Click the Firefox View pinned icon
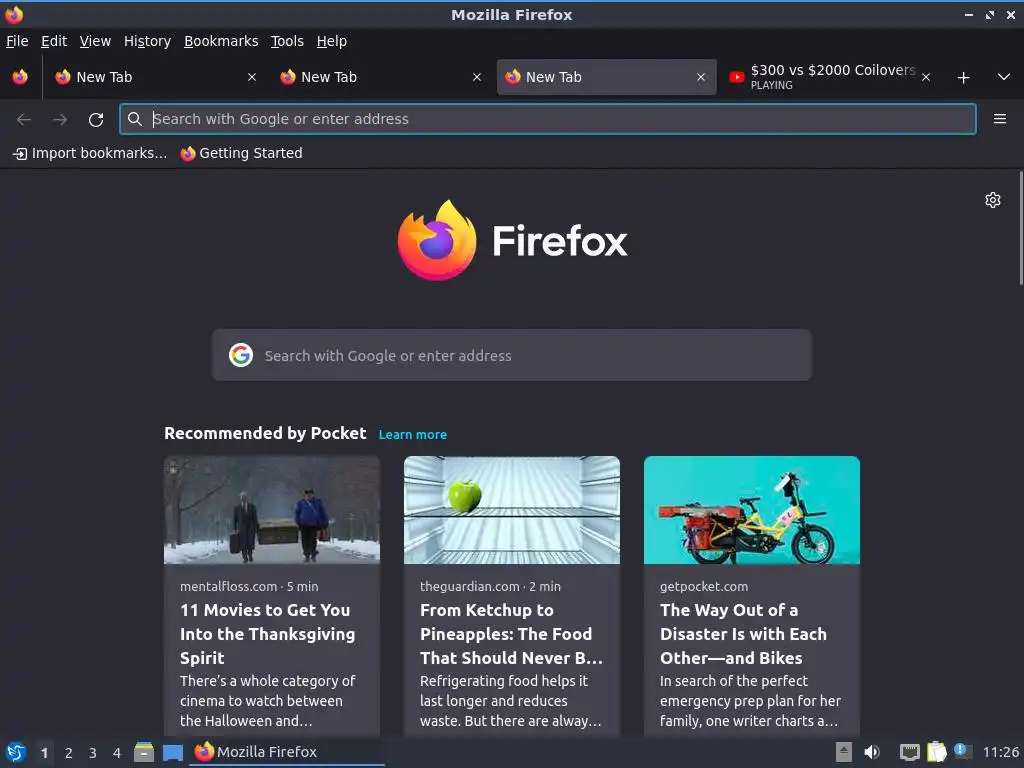Viewport: 1024px width, 768px height. point(20,77)
